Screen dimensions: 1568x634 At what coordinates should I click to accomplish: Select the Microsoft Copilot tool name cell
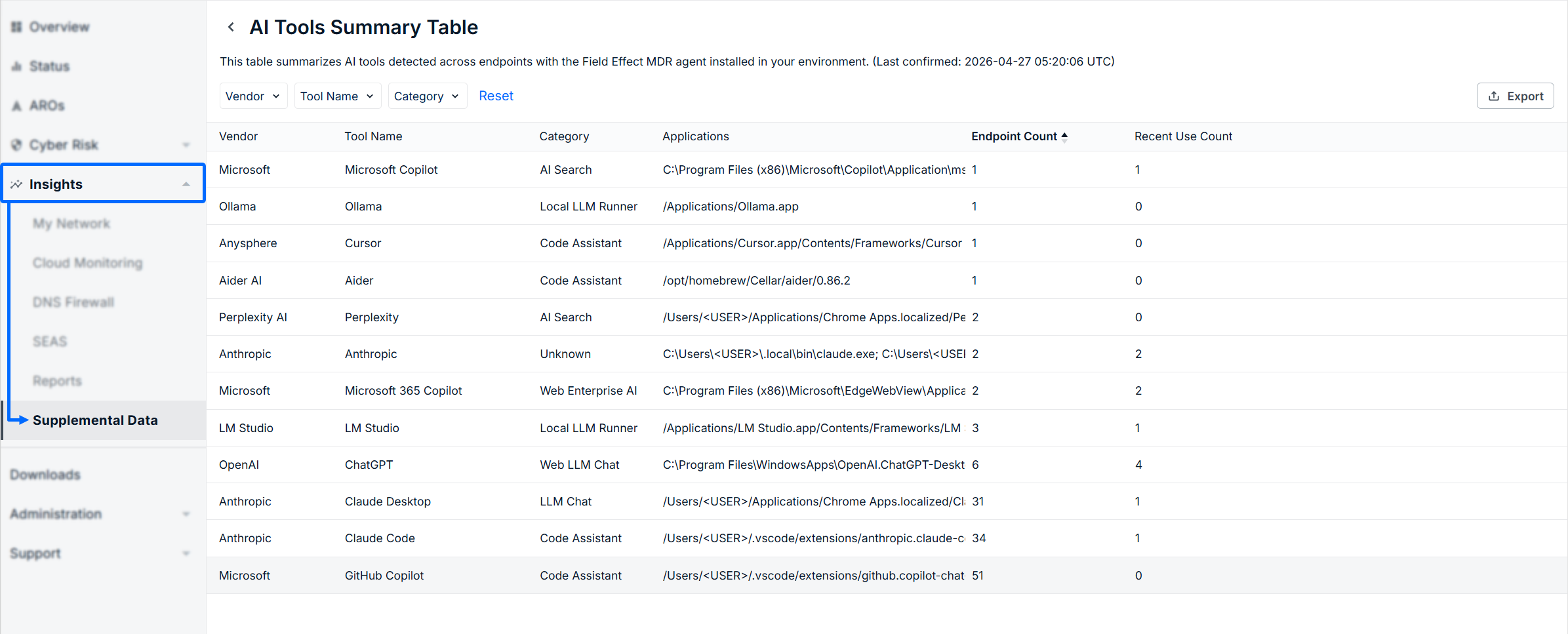pyautogui.click(x=391, y=170)
